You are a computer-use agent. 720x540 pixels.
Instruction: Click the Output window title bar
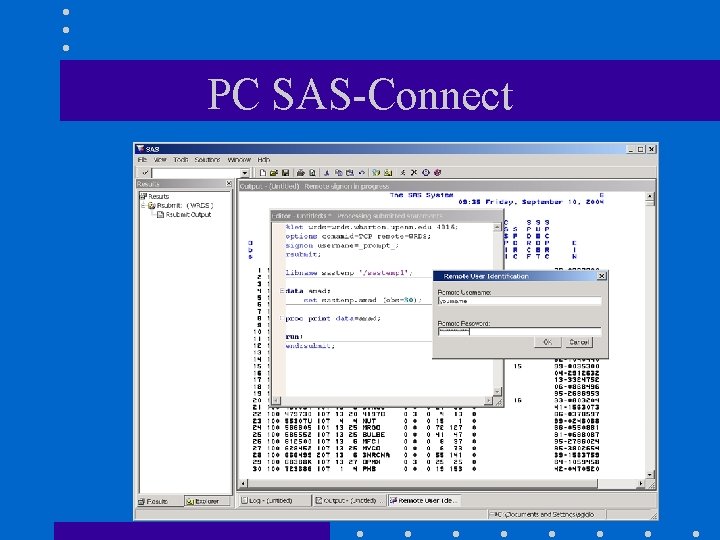446,186
